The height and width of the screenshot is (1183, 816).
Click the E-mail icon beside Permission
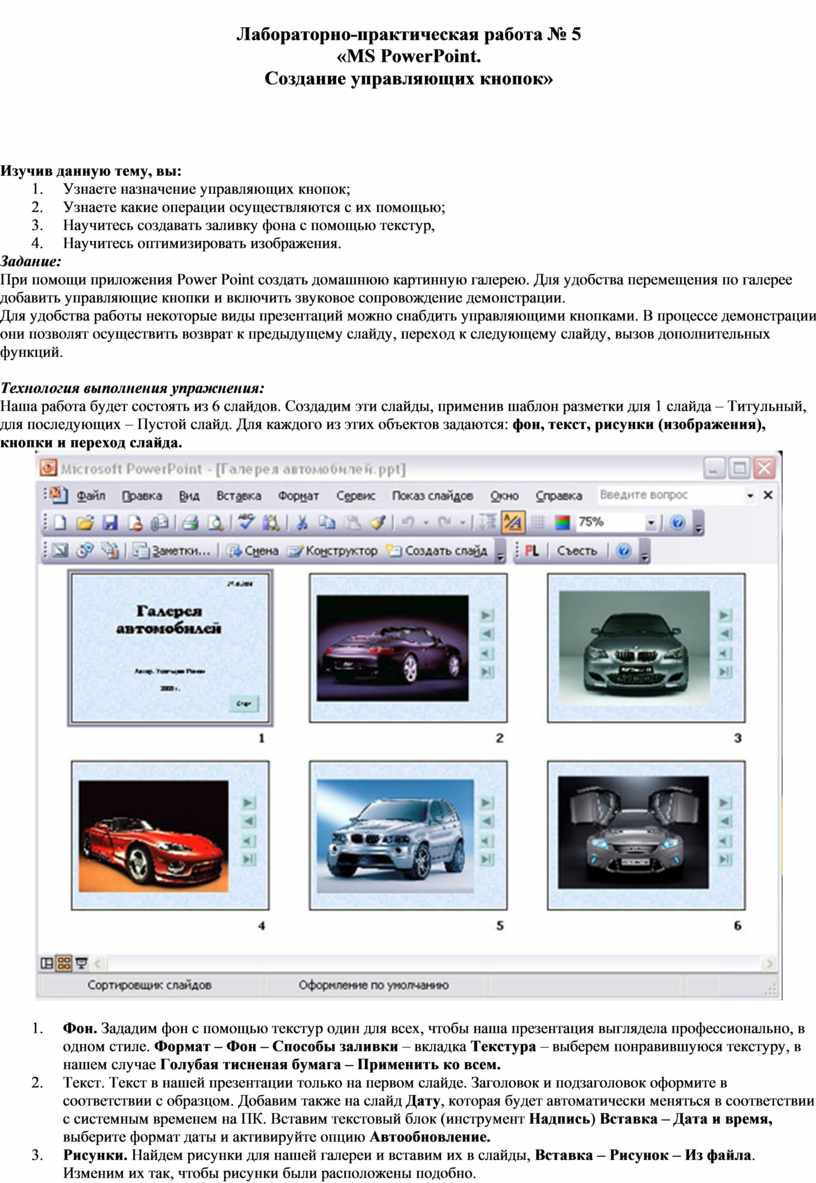159,522
